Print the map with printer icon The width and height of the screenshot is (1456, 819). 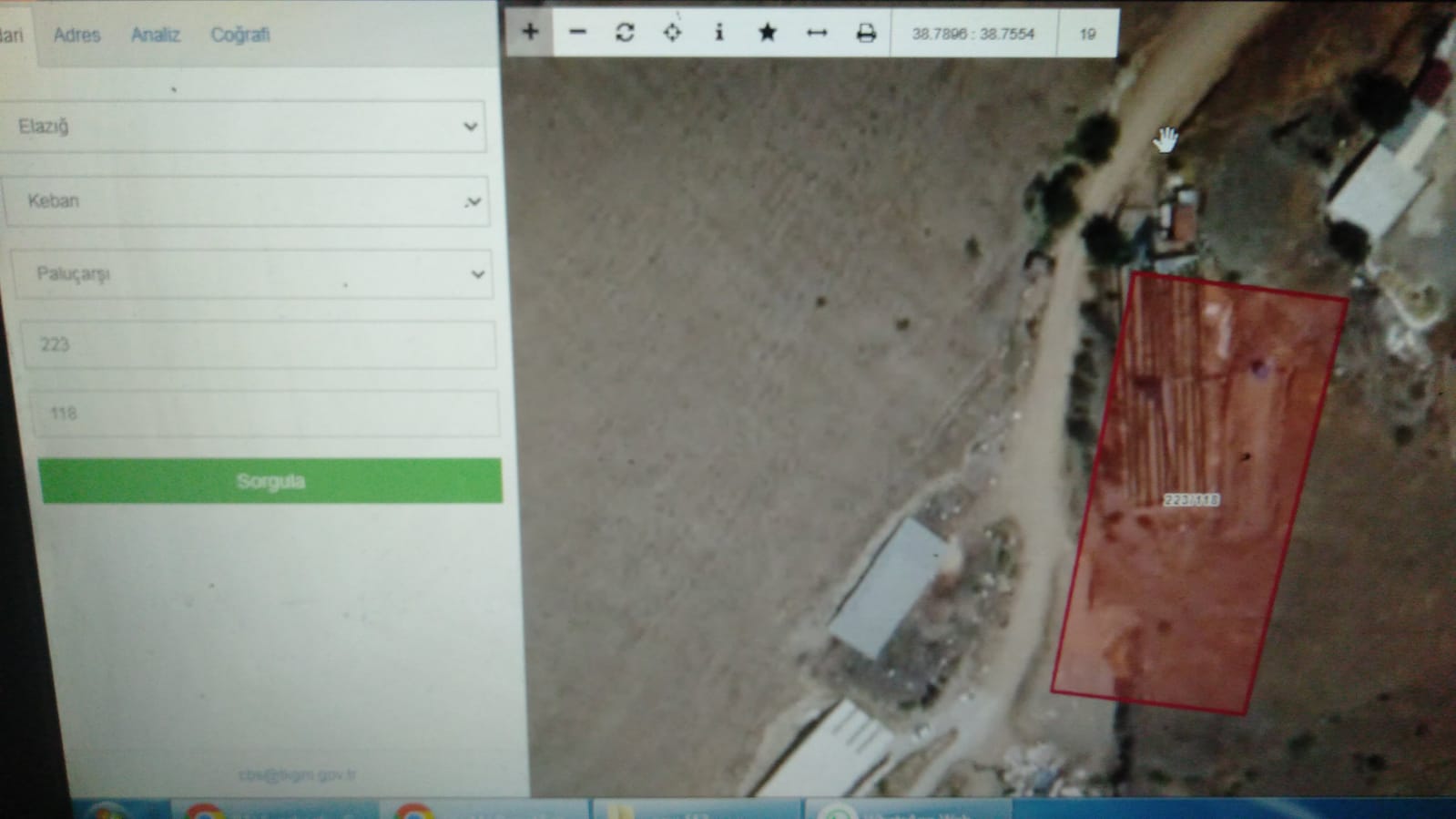[866, 34]
